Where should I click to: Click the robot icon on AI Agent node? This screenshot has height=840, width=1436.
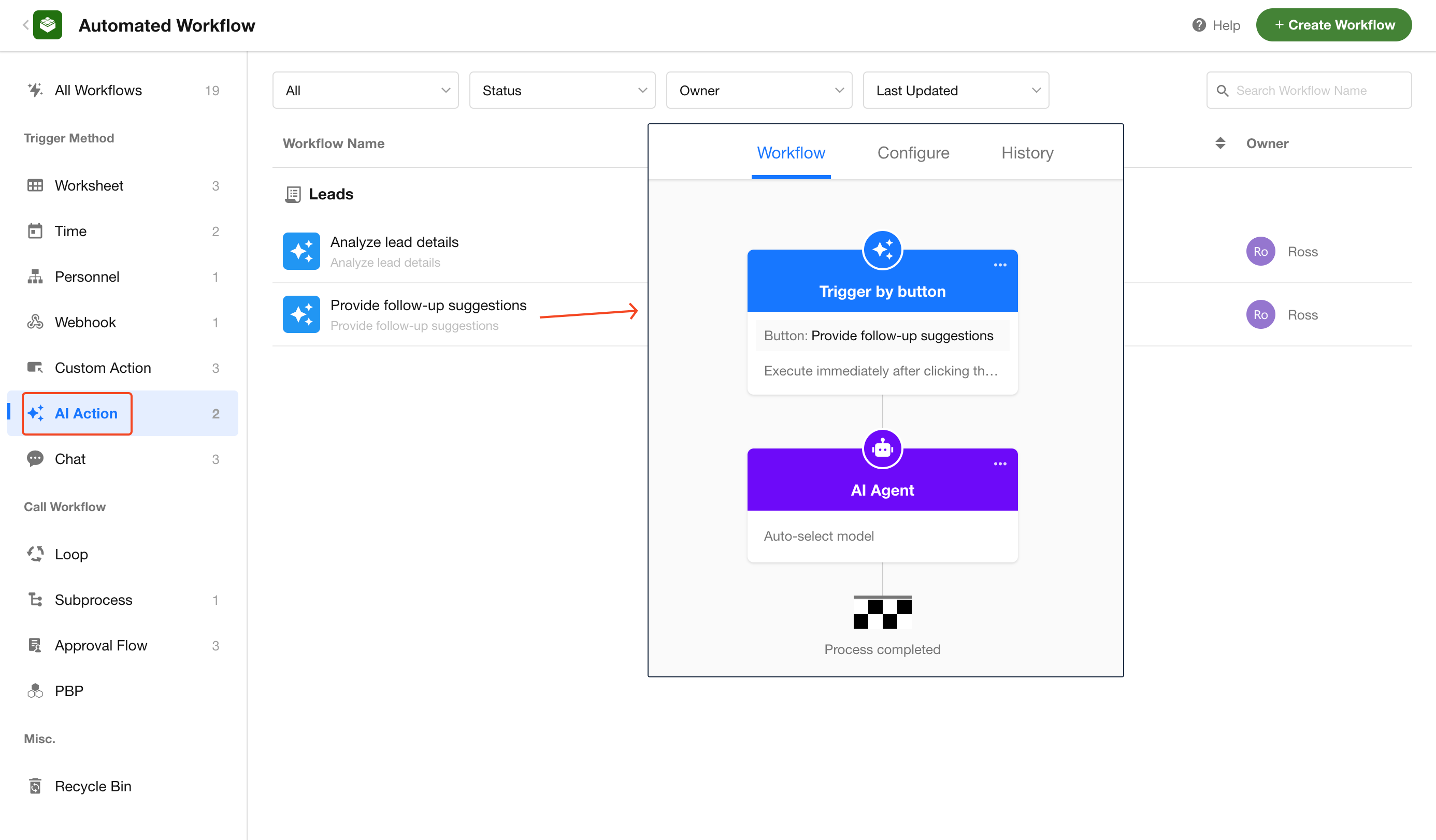pyautogui.click(x=882, y=449)
